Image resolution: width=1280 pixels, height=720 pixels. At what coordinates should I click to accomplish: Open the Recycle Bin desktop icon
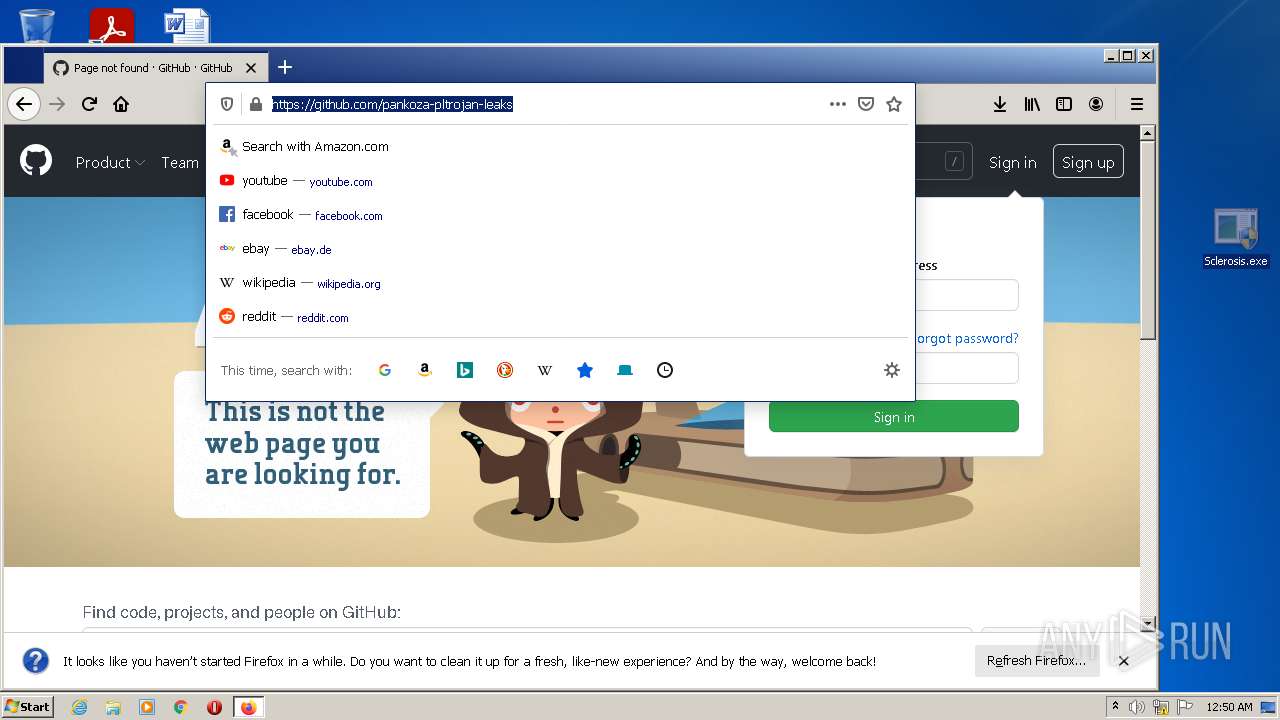coord(37,24)
